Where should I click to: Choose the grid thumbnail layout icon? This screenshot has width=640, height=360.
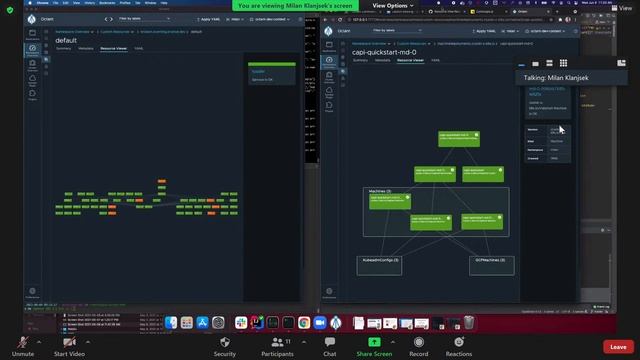point(563,63)
